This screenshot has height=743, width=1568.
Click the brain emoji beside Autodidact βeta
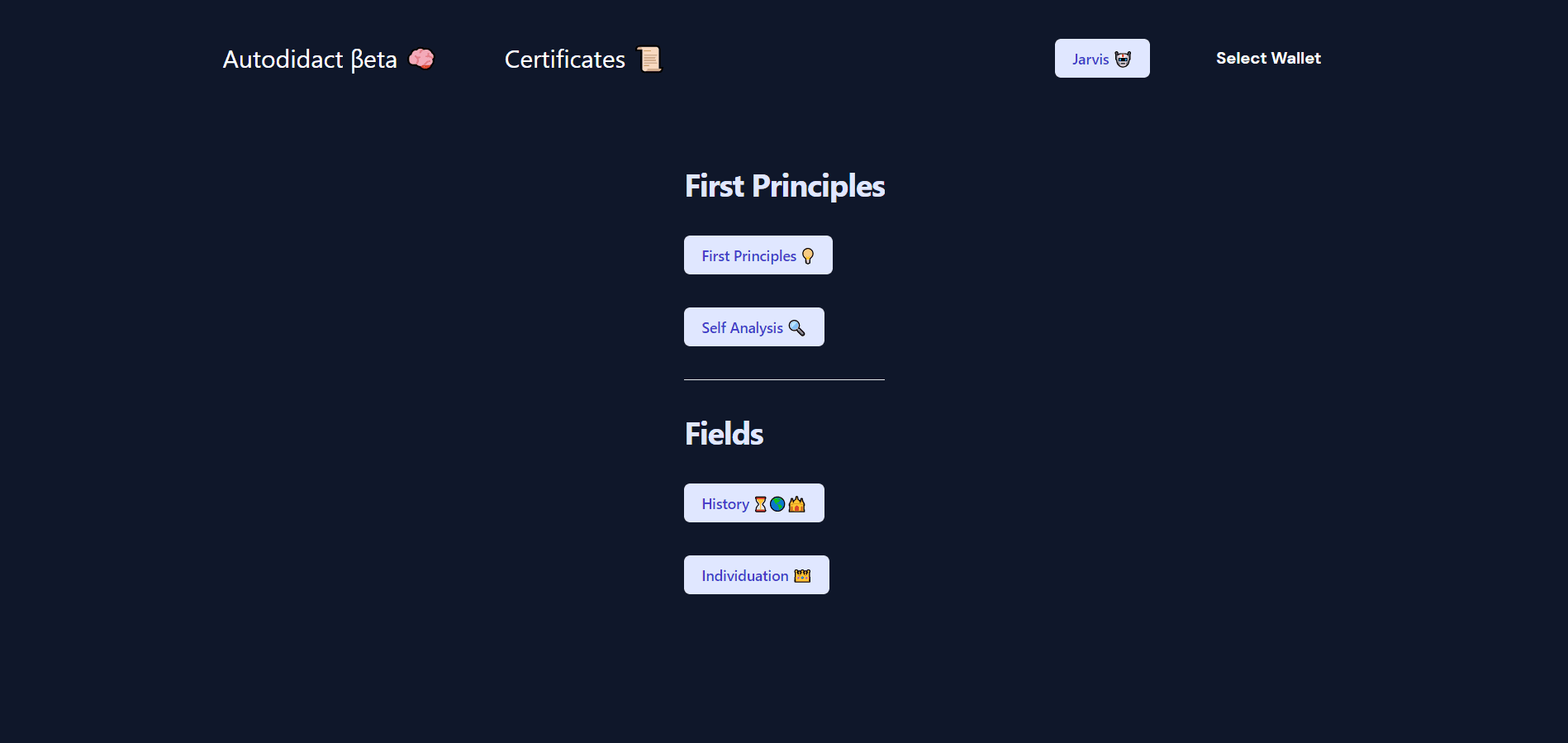pos(421,59)
